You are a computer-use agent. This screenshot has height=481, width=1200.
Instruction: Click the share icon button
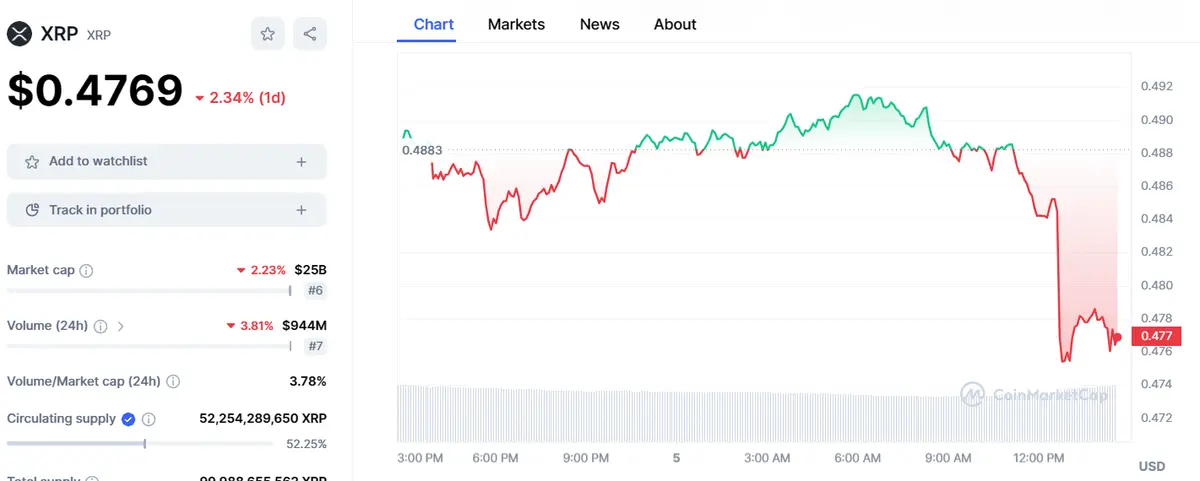[x=310, y=34]
